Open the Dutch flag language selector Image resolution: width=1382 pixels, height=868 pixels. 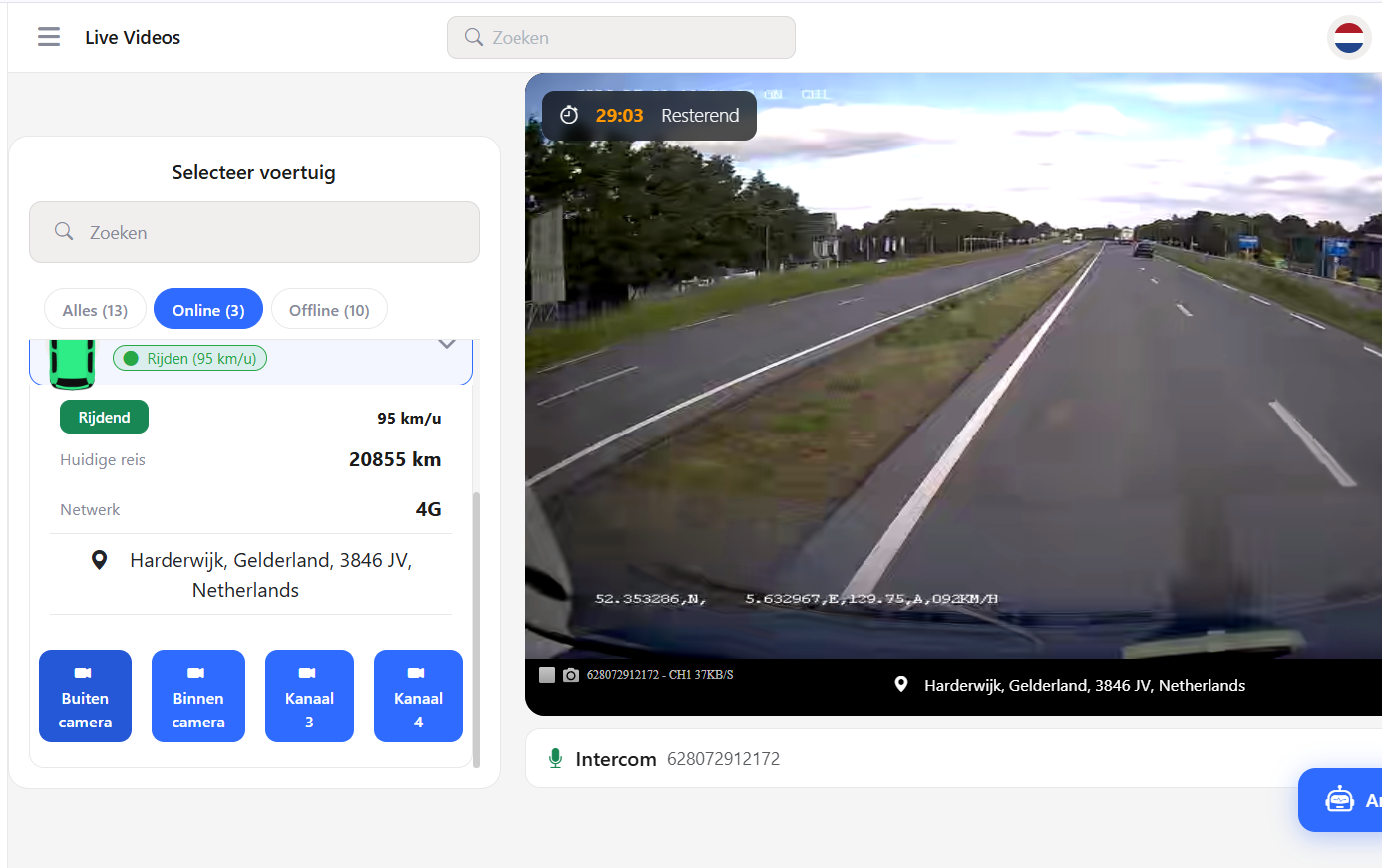(x=1349, y=38)
